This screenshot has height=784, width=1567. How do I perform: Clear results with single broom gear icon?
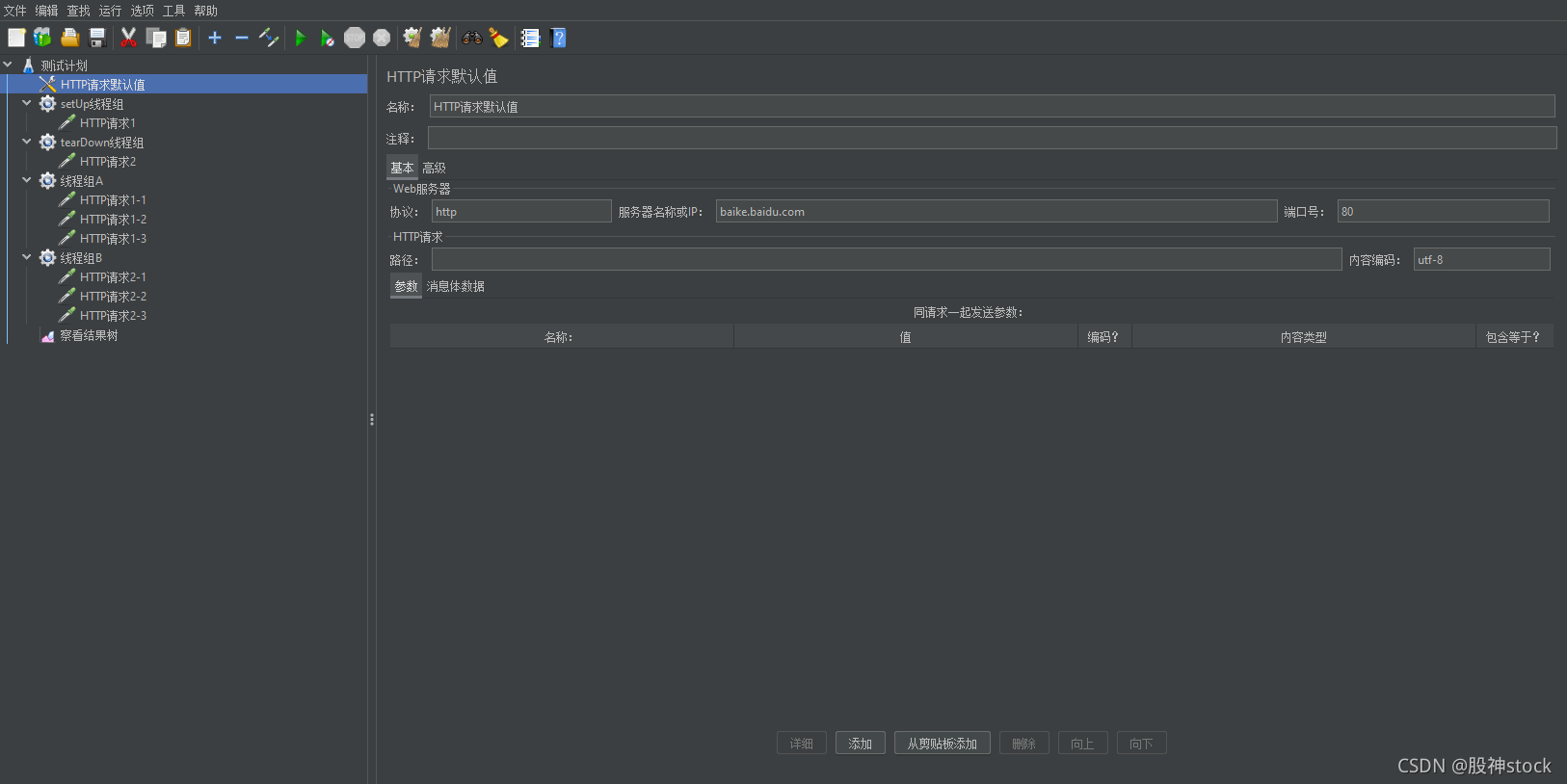pos(412,38)
